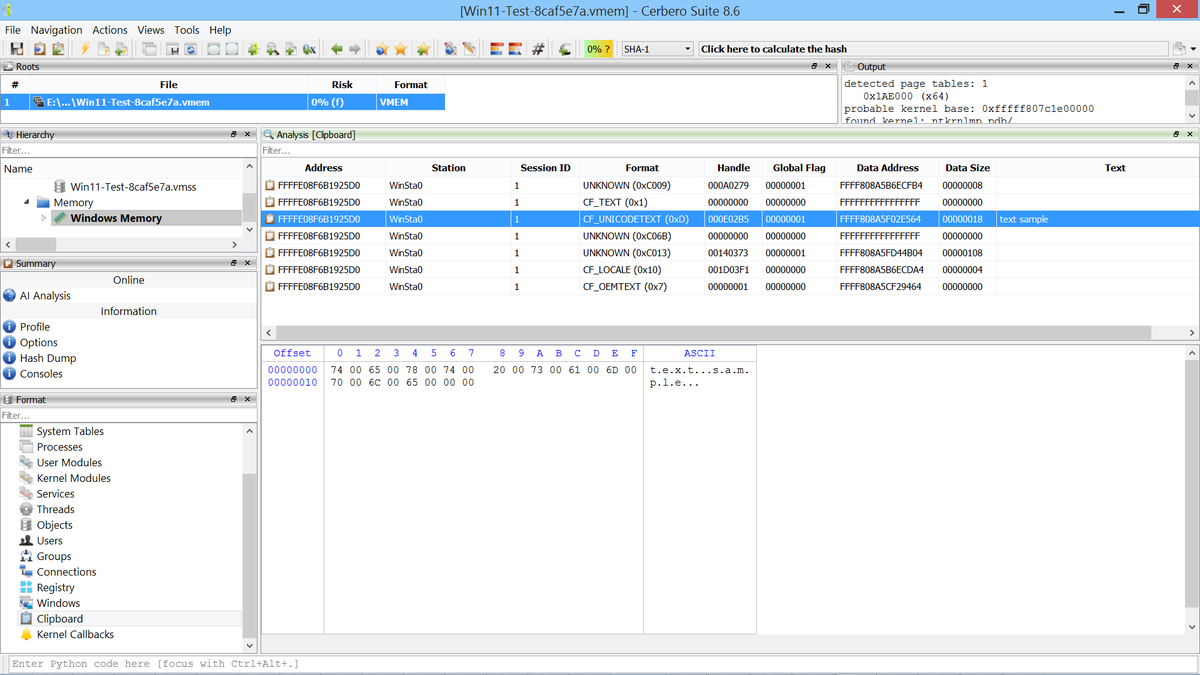Click the Handle column header
Image resolution: width=1200 pixels, height=675 pixels.
tap(733, 168)
